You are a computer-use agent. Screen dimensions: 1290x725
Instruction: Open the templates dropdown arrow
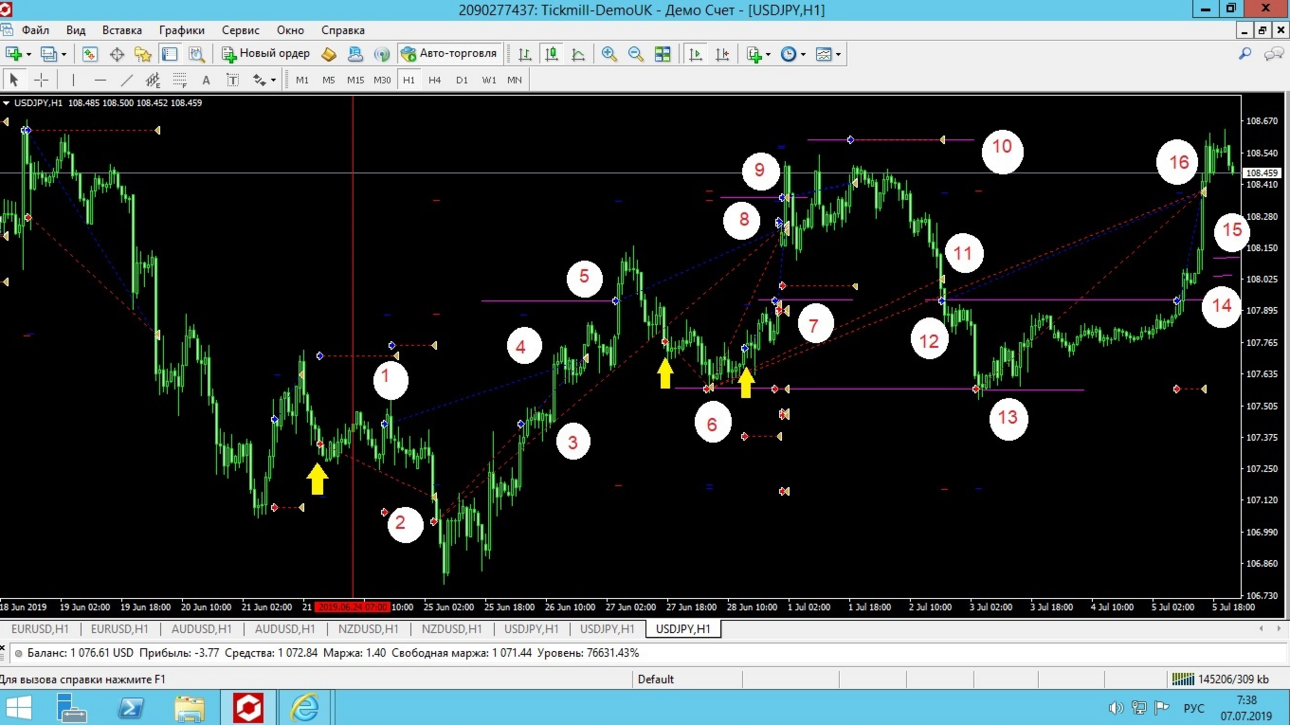click(x=838, y=54)
